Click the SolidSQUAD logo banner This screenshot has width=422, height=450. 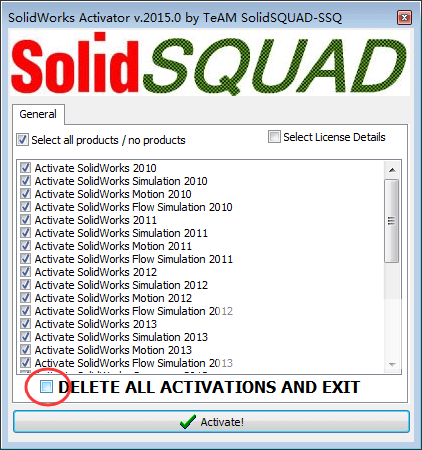click(210, 63)
